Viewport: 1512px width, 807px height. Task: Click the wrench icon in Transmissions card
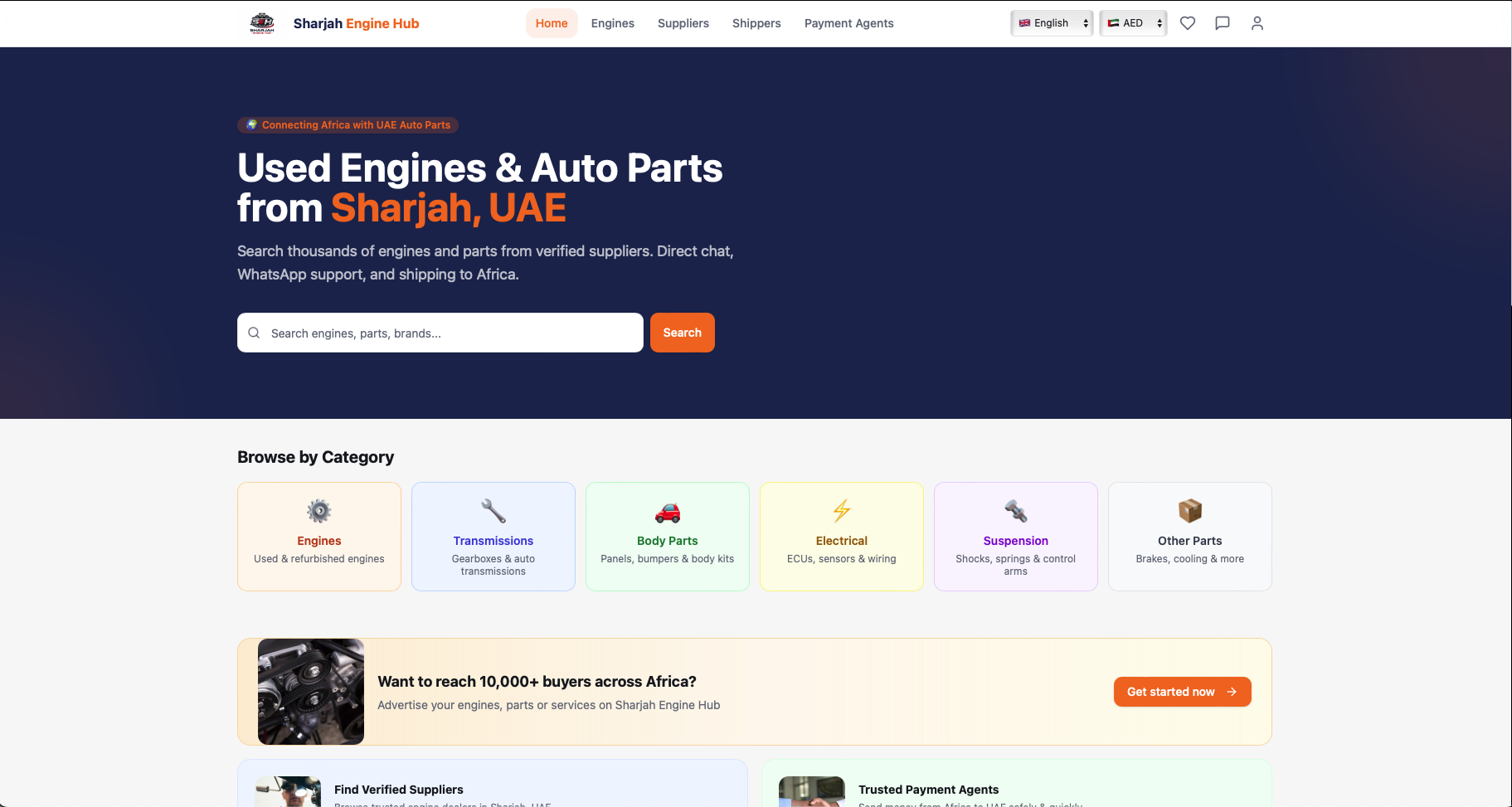(493, 511)
